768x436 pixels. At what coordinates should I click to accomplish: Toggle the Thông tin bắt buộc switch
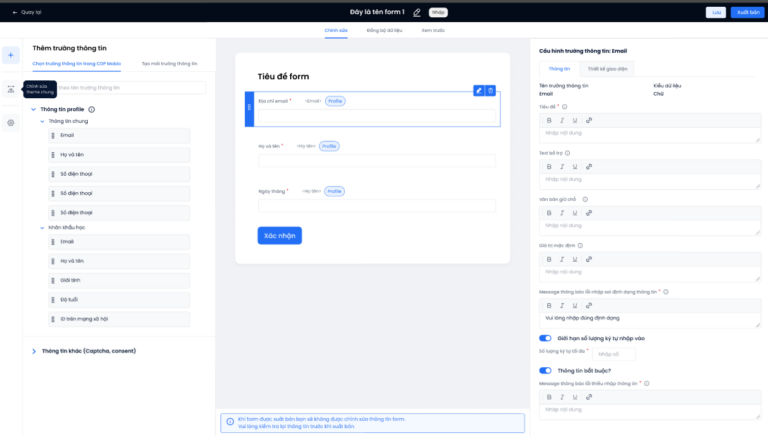[545, 370]
